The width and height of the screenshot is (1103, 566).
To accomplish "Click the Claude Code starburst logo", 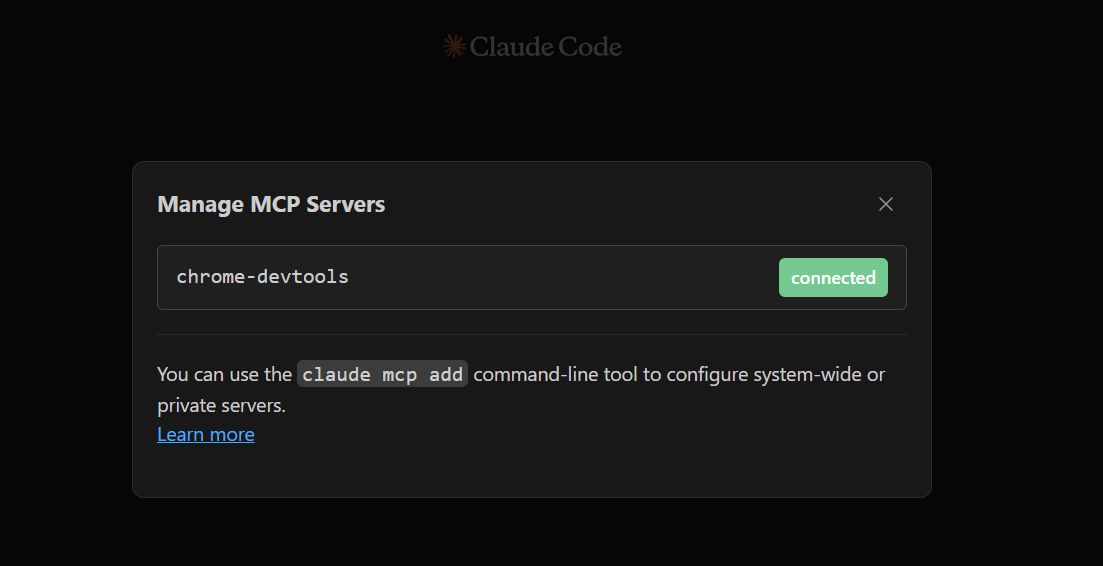I will 454,46.
